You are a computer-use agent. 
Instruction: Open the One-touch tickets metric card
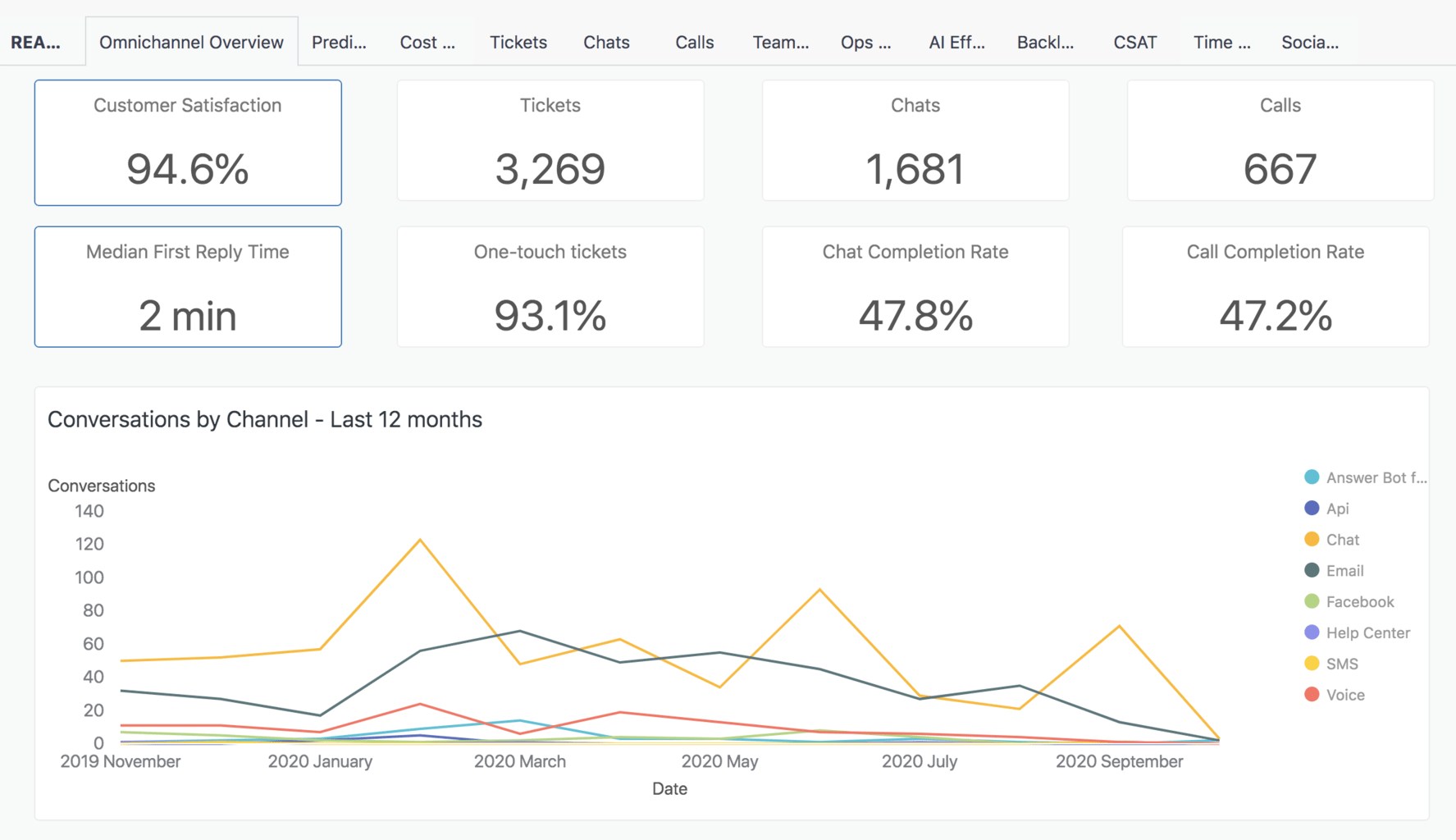pyautogui.click(x=550, y=287)
